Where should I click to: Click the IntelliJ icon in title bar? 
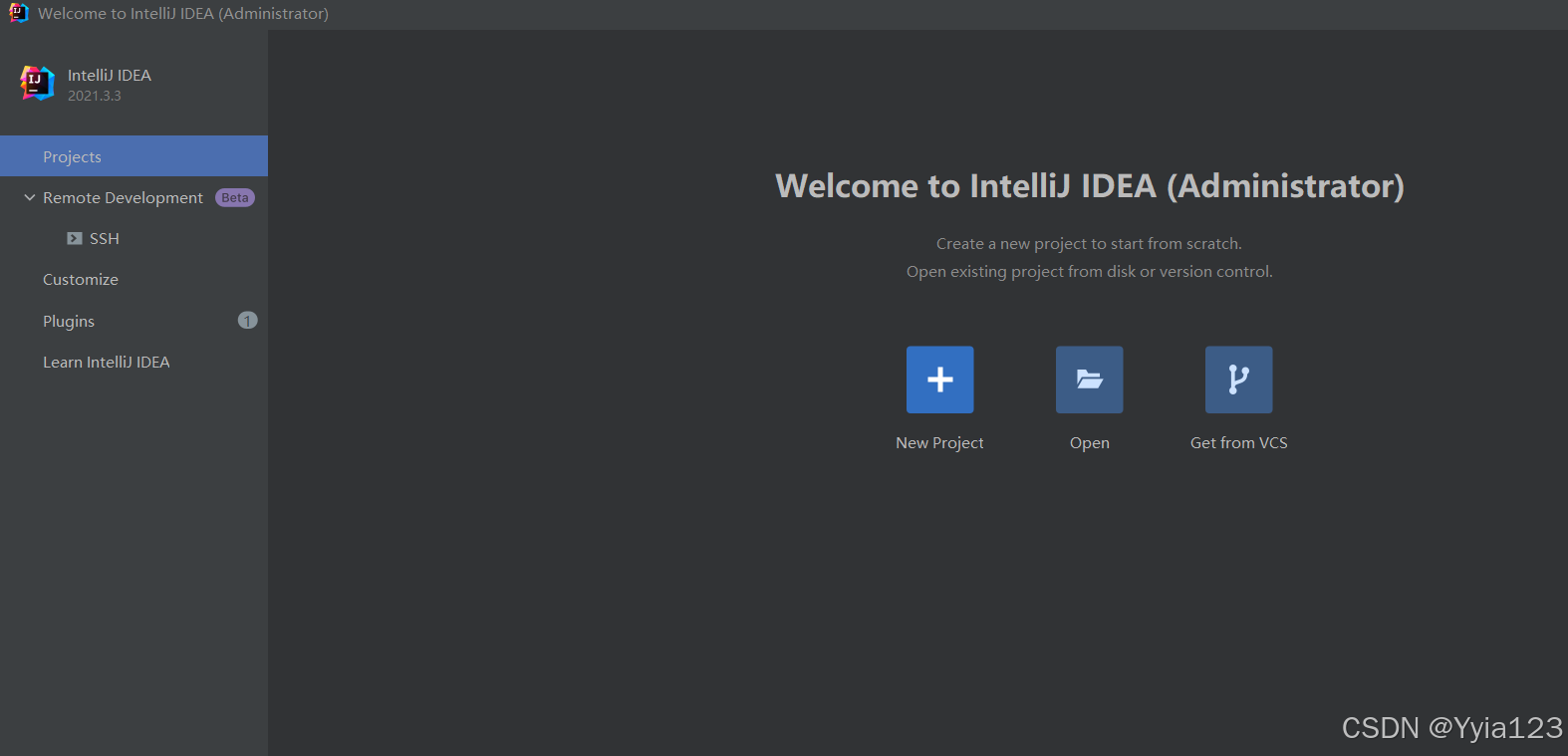[x=18, y=13]
